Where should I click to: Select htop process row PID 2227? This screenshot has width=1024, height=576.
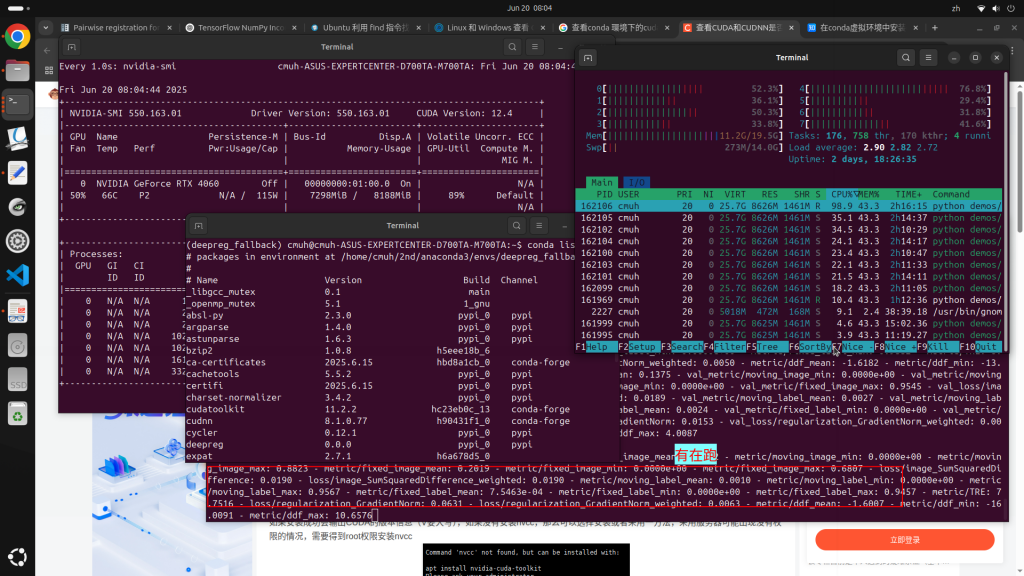[x=789, y=312]
